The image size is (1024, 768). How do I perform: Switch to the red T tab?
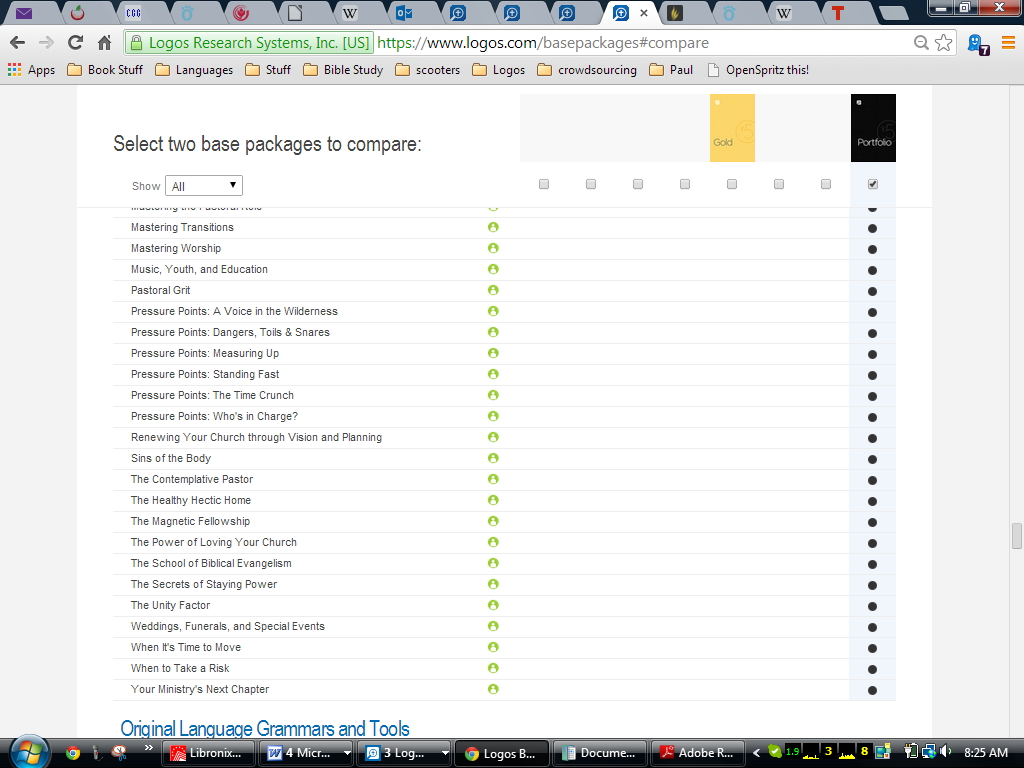pos(838,13)
